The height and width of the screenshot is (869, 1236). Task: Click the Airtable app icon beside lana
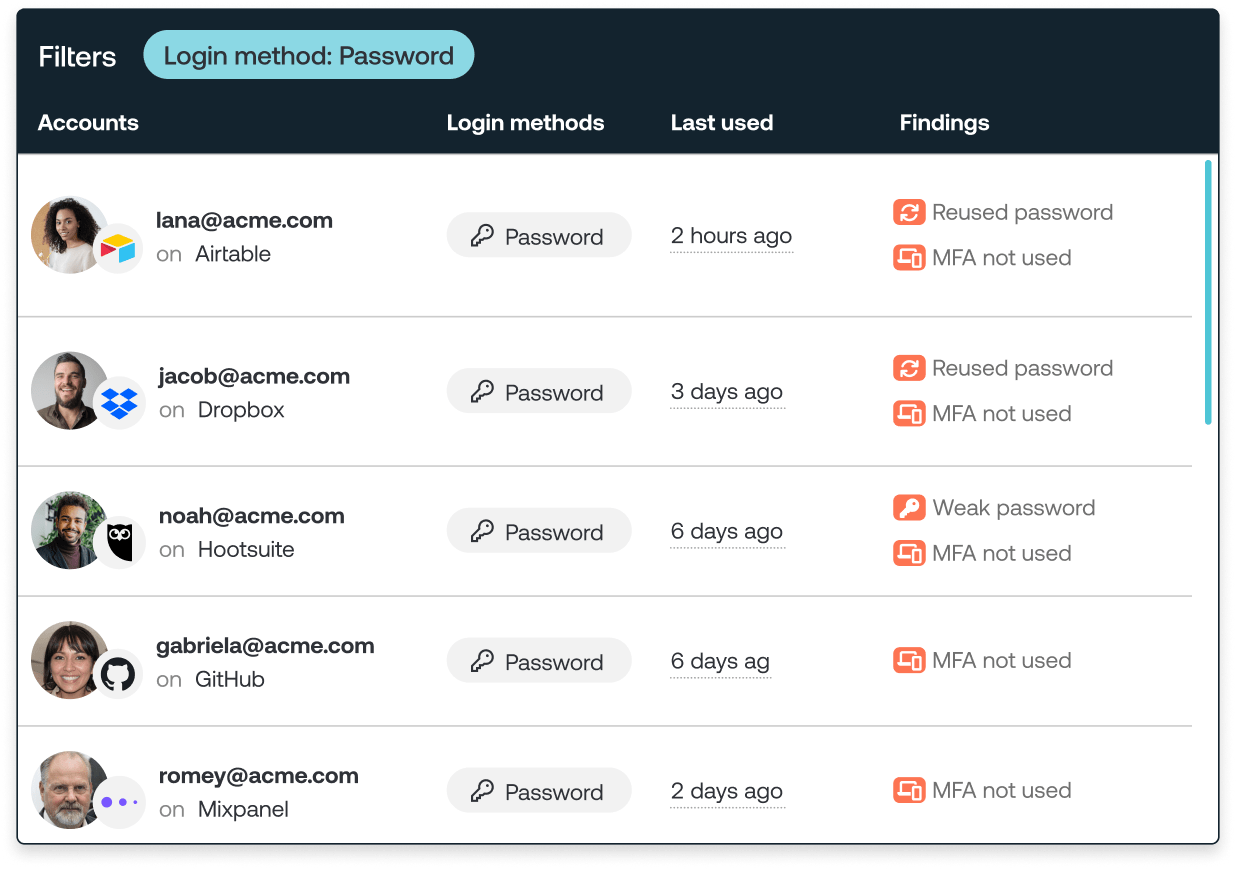click(118, 249)
